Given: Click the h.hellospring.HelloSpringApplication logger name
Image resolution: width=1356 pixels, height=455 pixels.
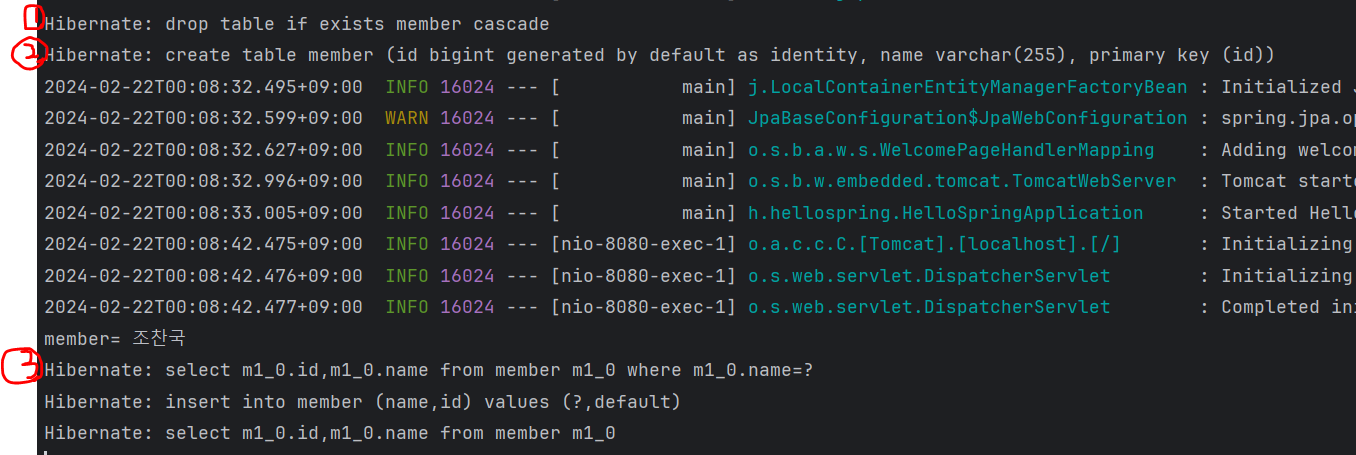Looking at the screenshot, I should coord(946,213).
